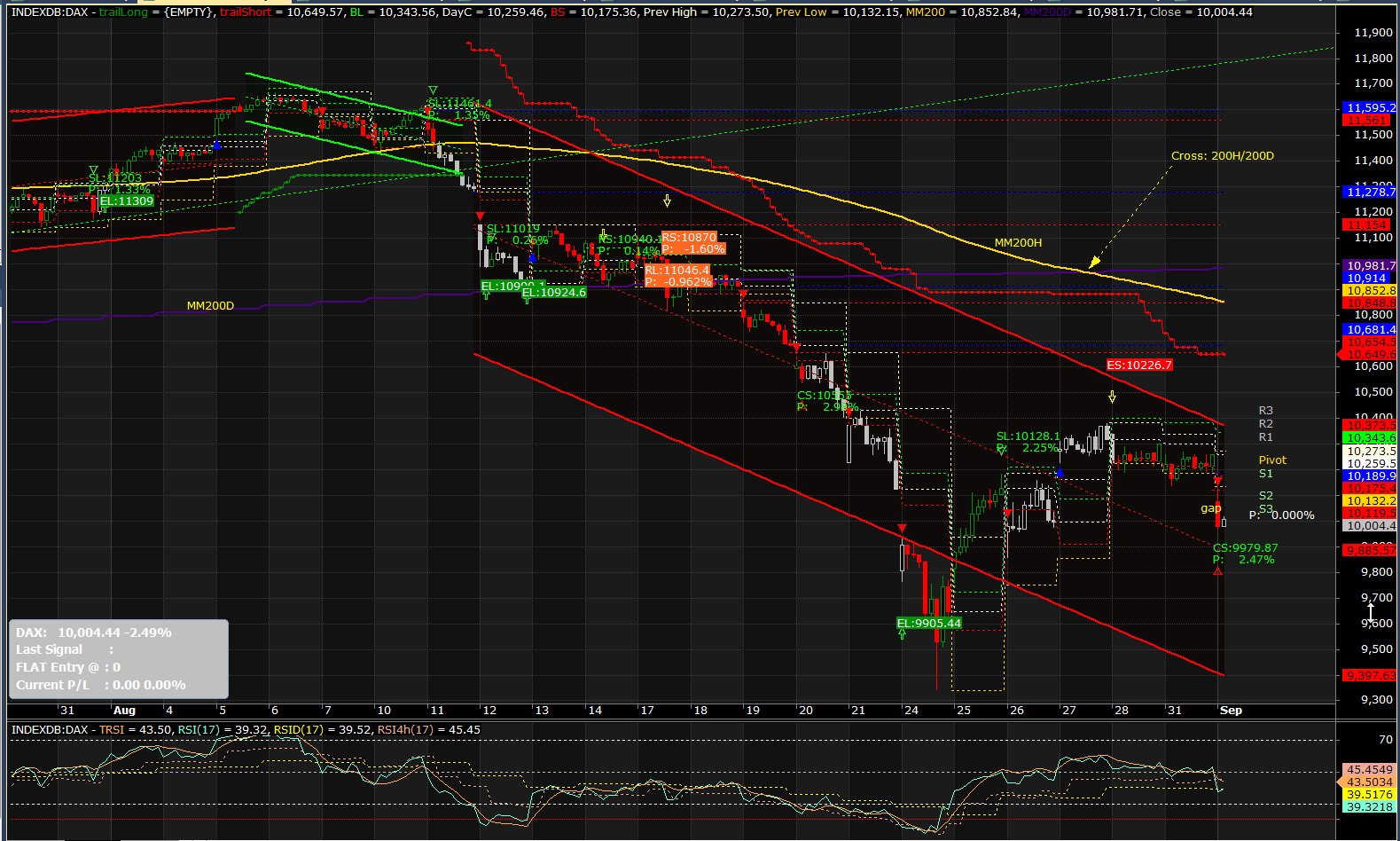This screenshot has width=1400, height=841.
Task: Click the 'DAX: 10,004.44 -2.49%' info line
Action: tap(94, 633)
